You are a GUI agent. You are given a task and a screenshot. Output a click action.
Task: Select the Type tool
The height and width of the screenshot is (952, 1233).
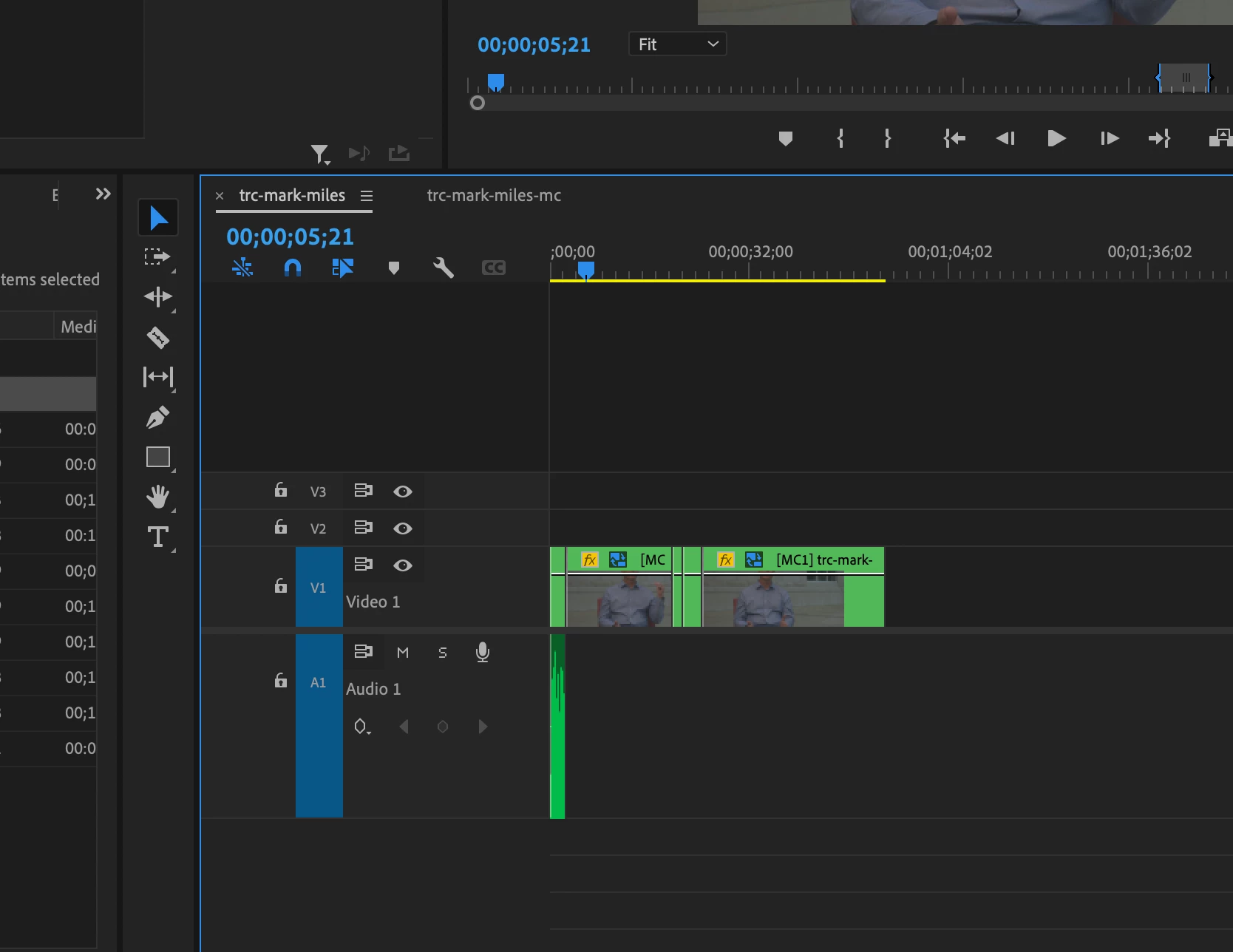(x=158, y=537)
